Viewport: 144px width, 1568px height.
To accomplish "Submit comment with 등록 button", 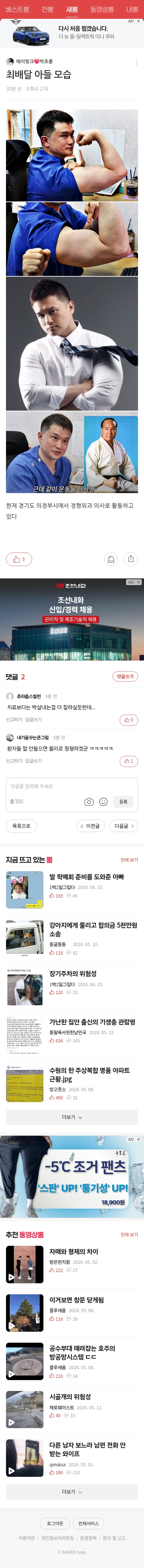I will [x=123, y=802].
